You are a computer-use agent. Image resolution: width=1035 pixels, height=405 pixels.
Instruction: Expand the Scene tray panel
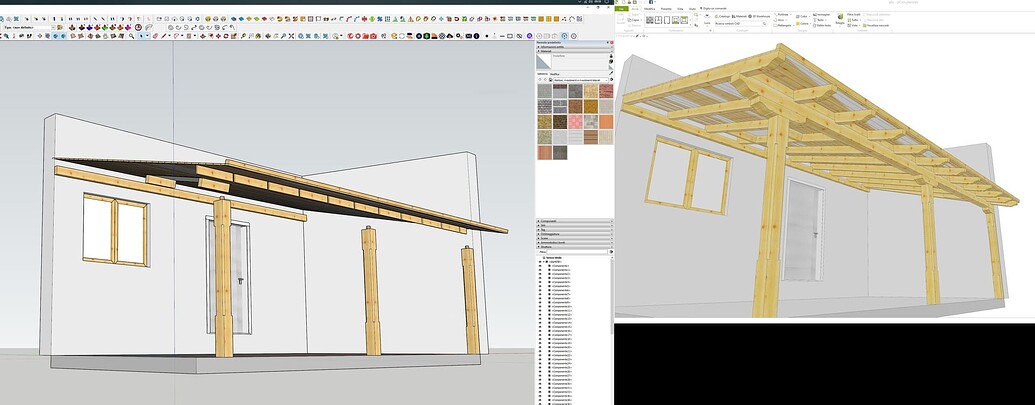tap(574, 238)
